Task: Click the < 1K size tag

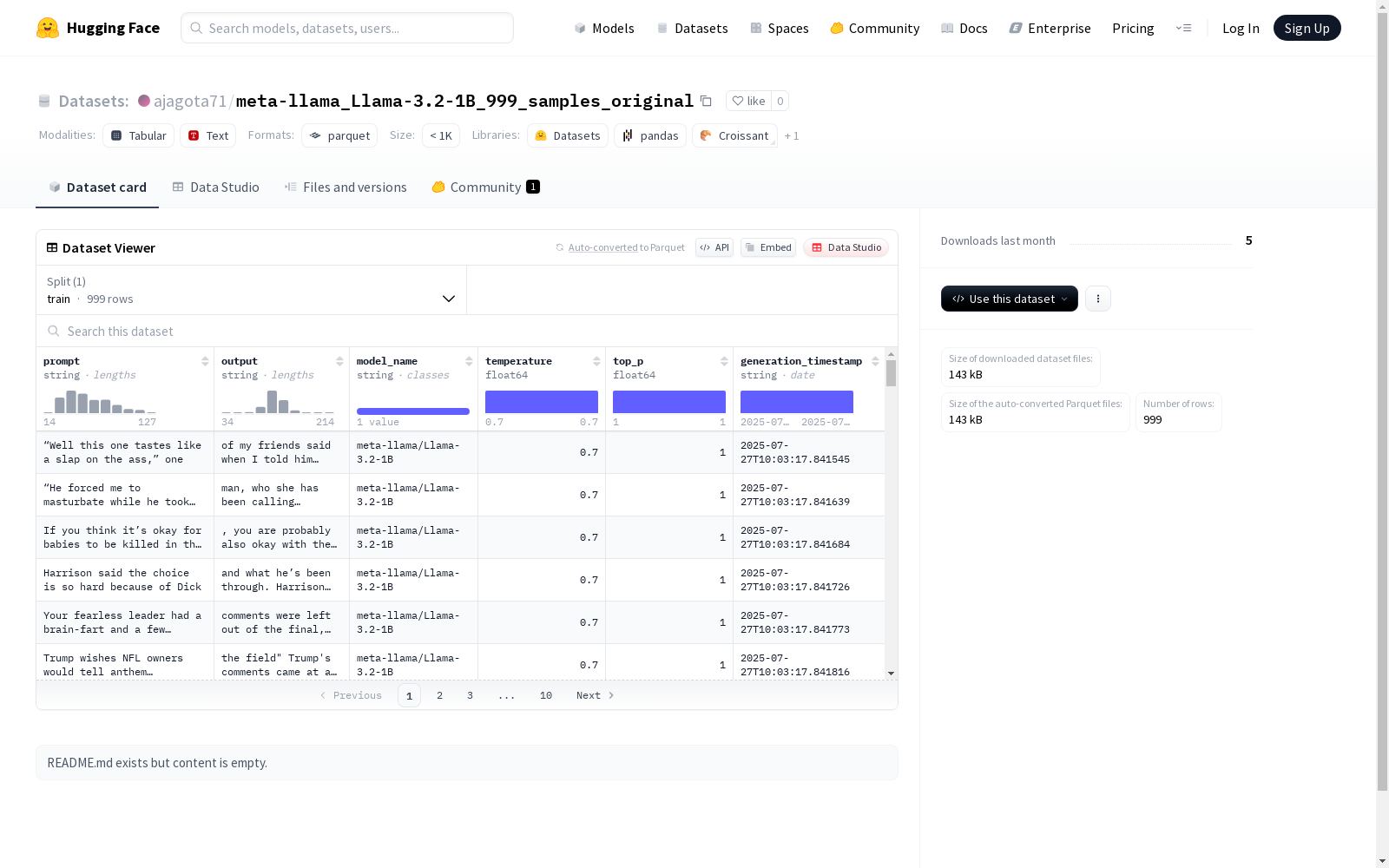Action: [x=441, y=135]
